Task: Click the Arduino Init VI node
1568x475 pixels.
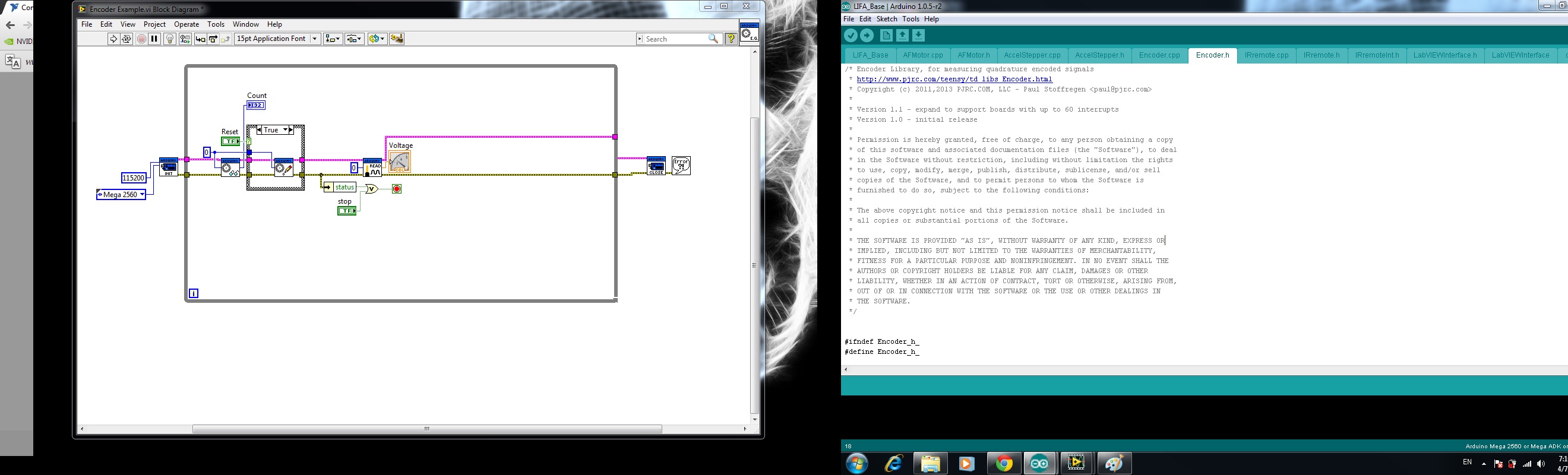Action: (169, 167)
